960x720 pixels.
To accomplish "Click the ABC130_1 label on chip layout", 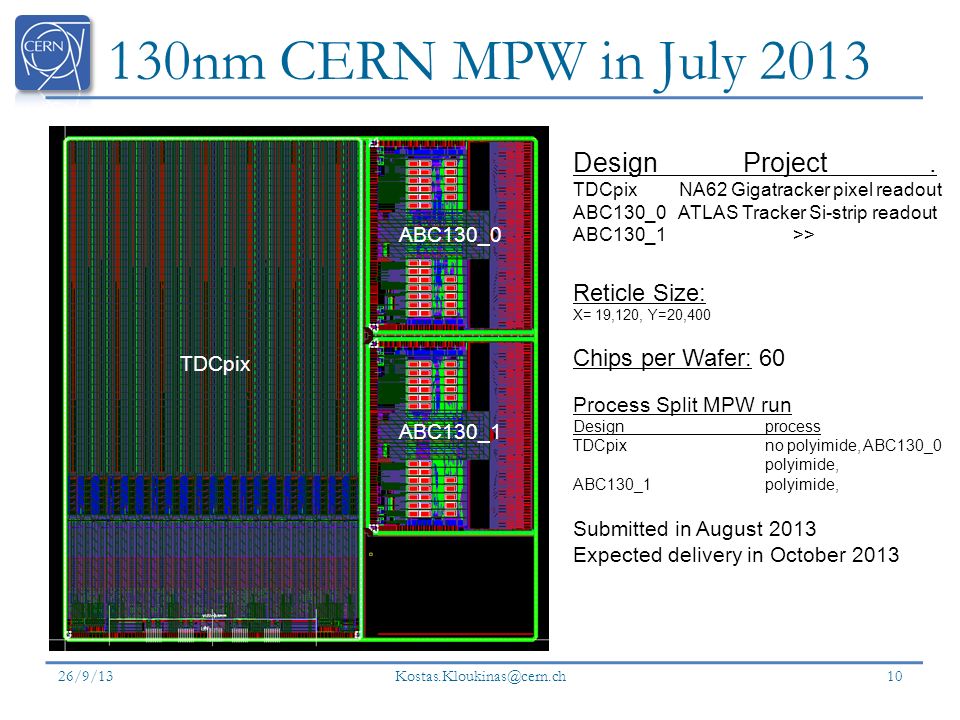I will coord(449,432).
